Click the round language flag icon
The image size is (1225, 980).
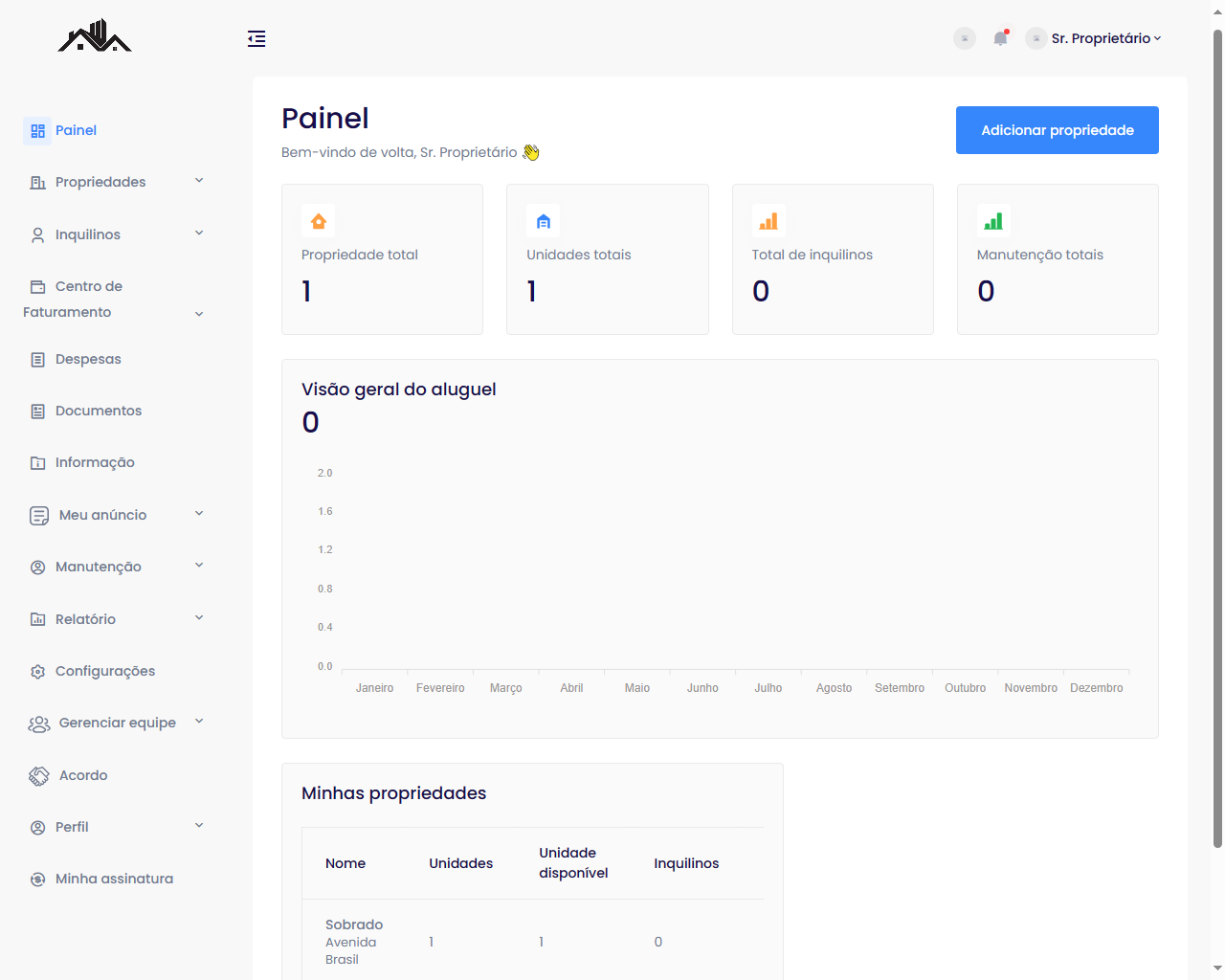point(965,38)
